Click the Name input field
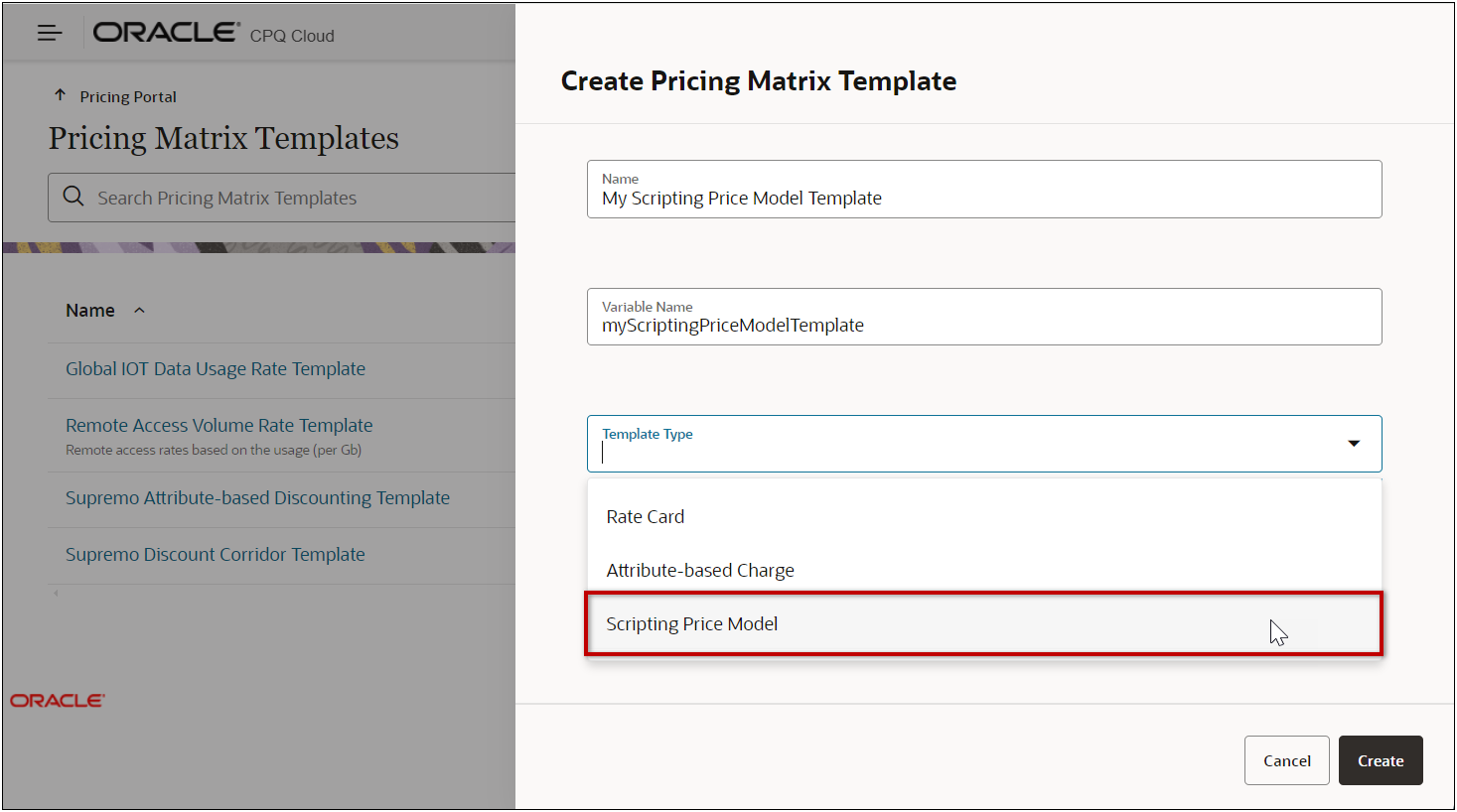Screen dimensions: 1457x812 984,189
